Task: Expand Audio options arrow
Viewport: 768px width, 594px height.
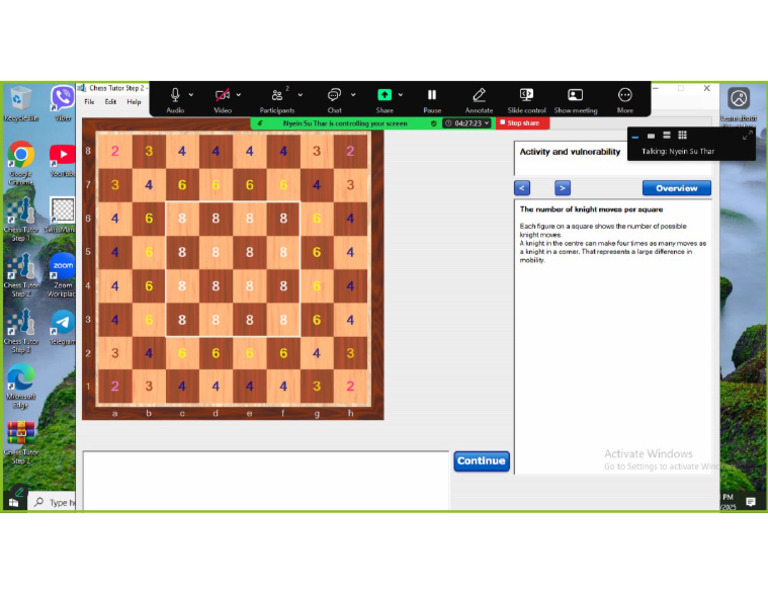Action: coord(191,95)
